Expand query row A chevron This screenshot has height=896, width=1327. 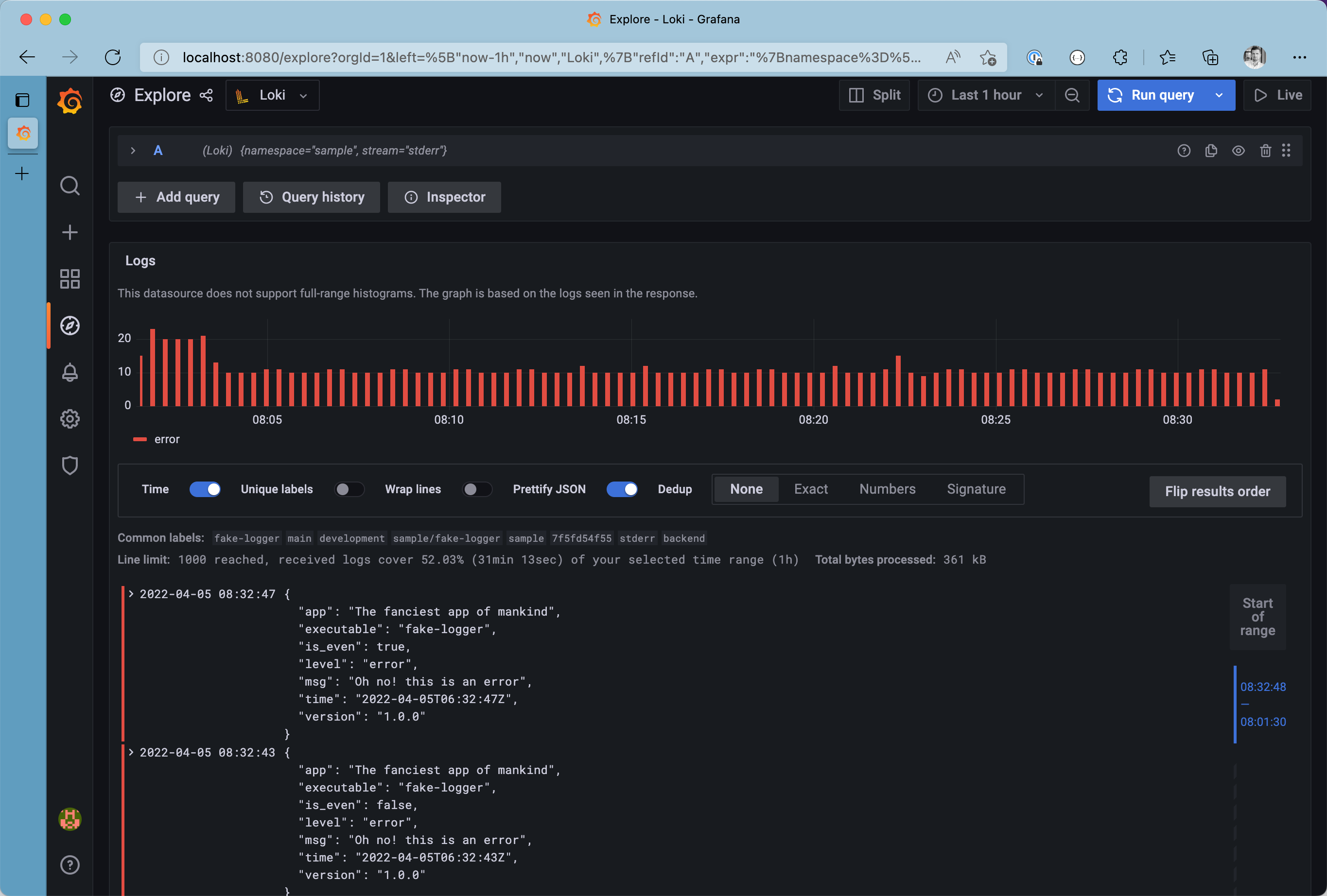pyautogui.click(x=133, y=151)
